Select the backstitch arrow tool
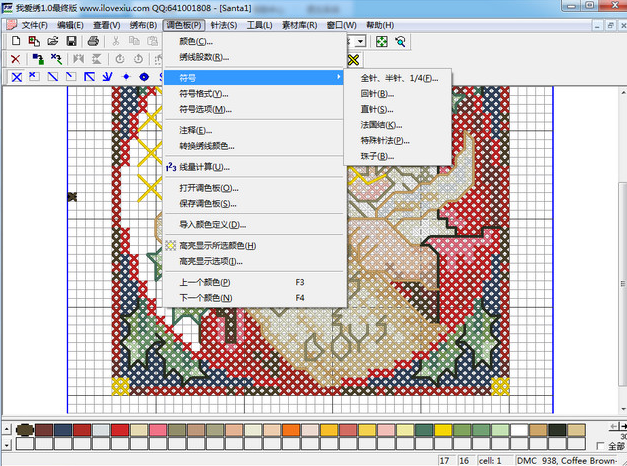 click(89, 77)
